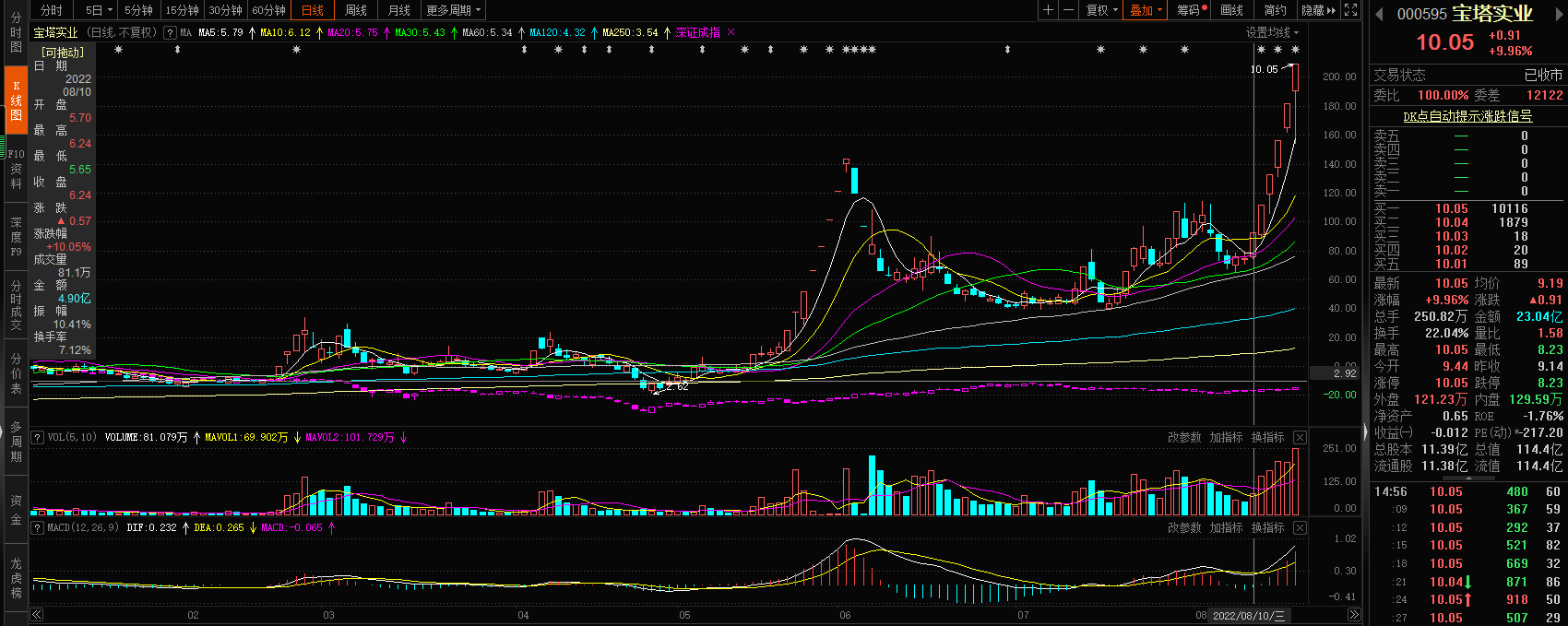
Task: Click the help icon next to MA
Action: (x=170, y=32)
